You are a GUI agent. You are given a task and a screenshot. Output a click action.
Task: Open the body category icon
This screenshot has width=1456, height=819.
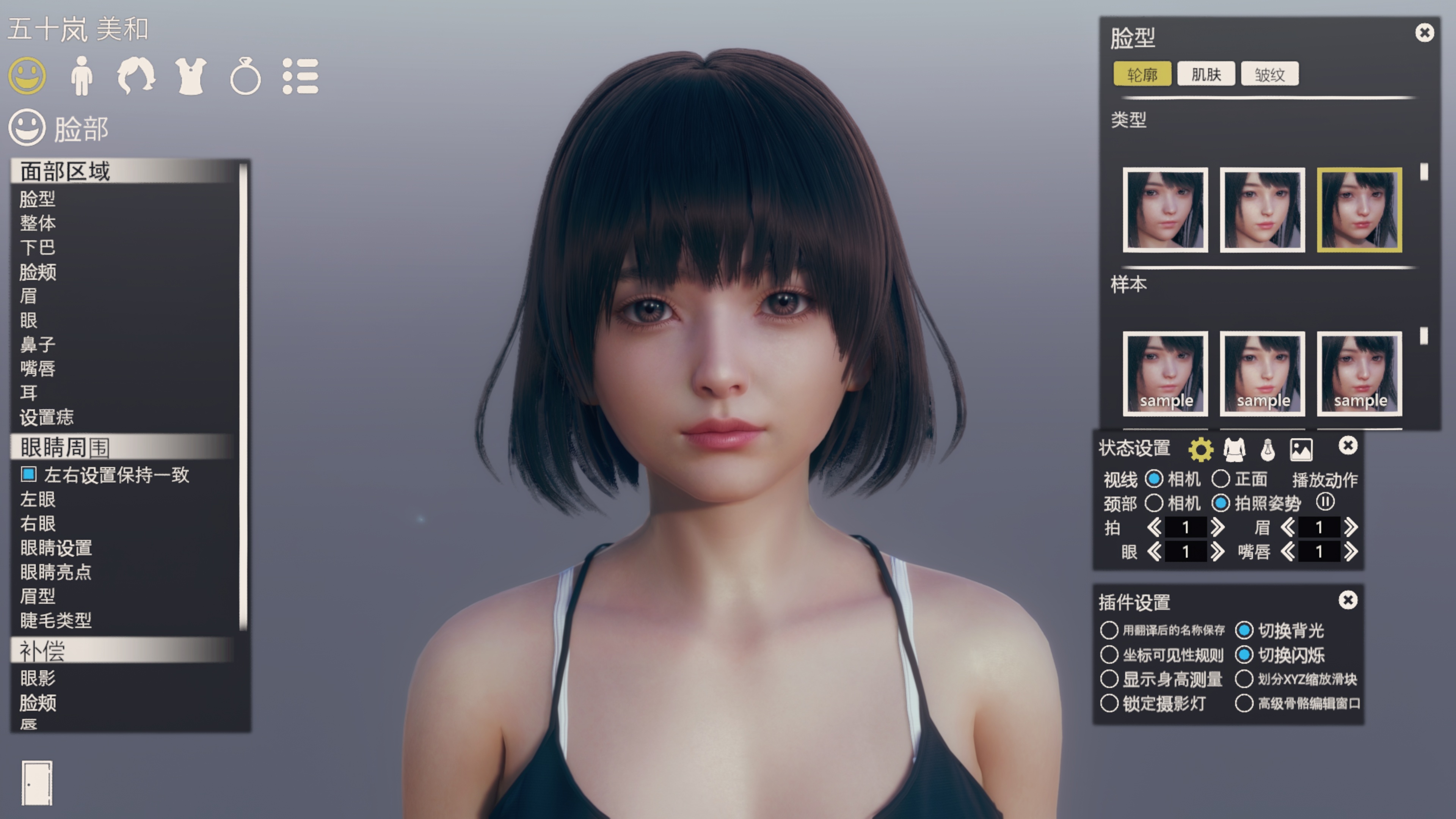pos(82,76)
